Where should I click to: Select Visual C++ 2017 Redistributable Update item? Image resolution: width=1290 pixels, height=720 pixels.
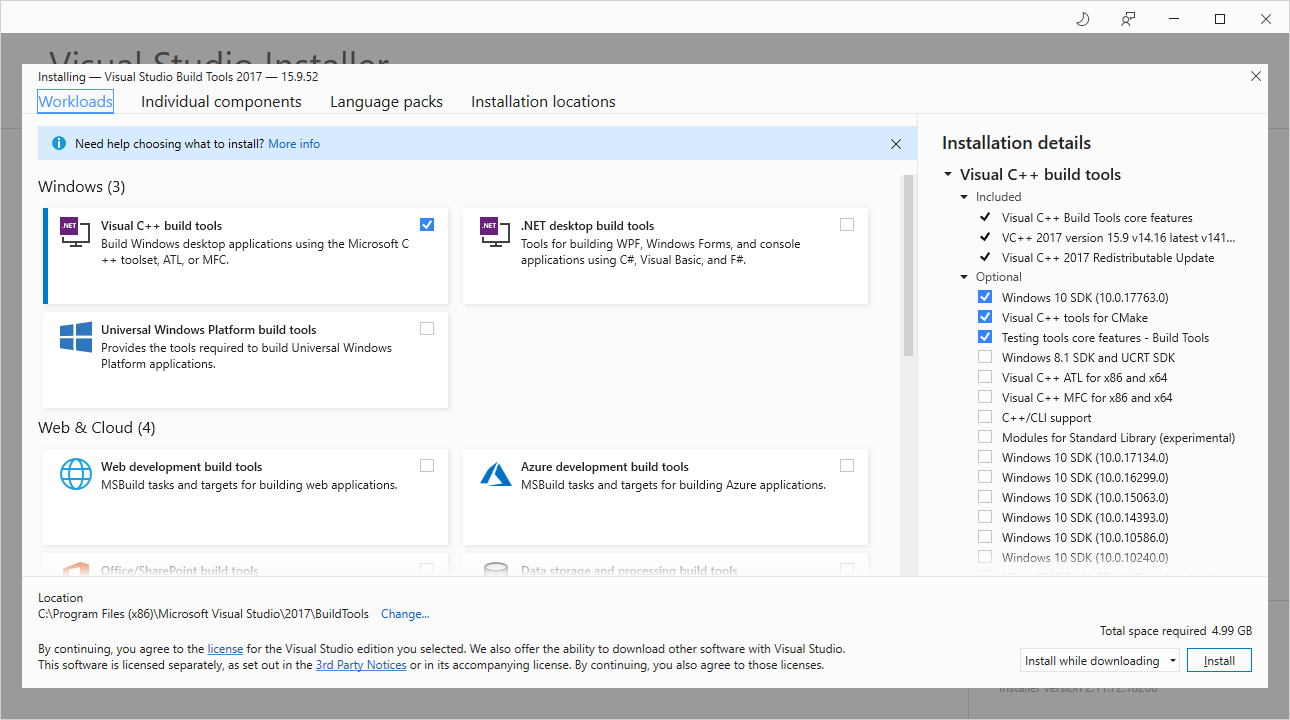1108,257
